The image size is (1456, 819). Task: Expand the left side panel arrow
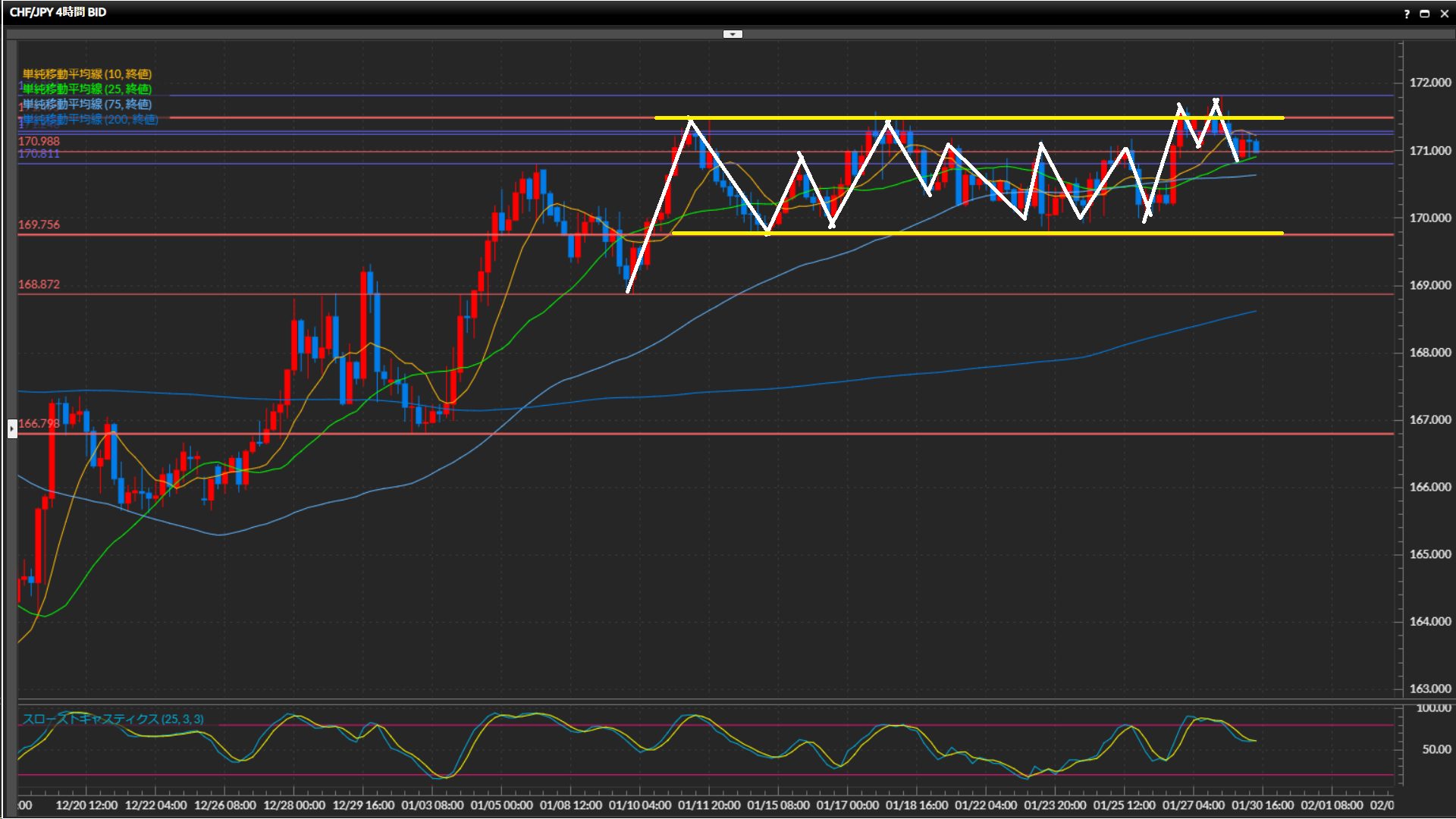click(x=12, y=428)
